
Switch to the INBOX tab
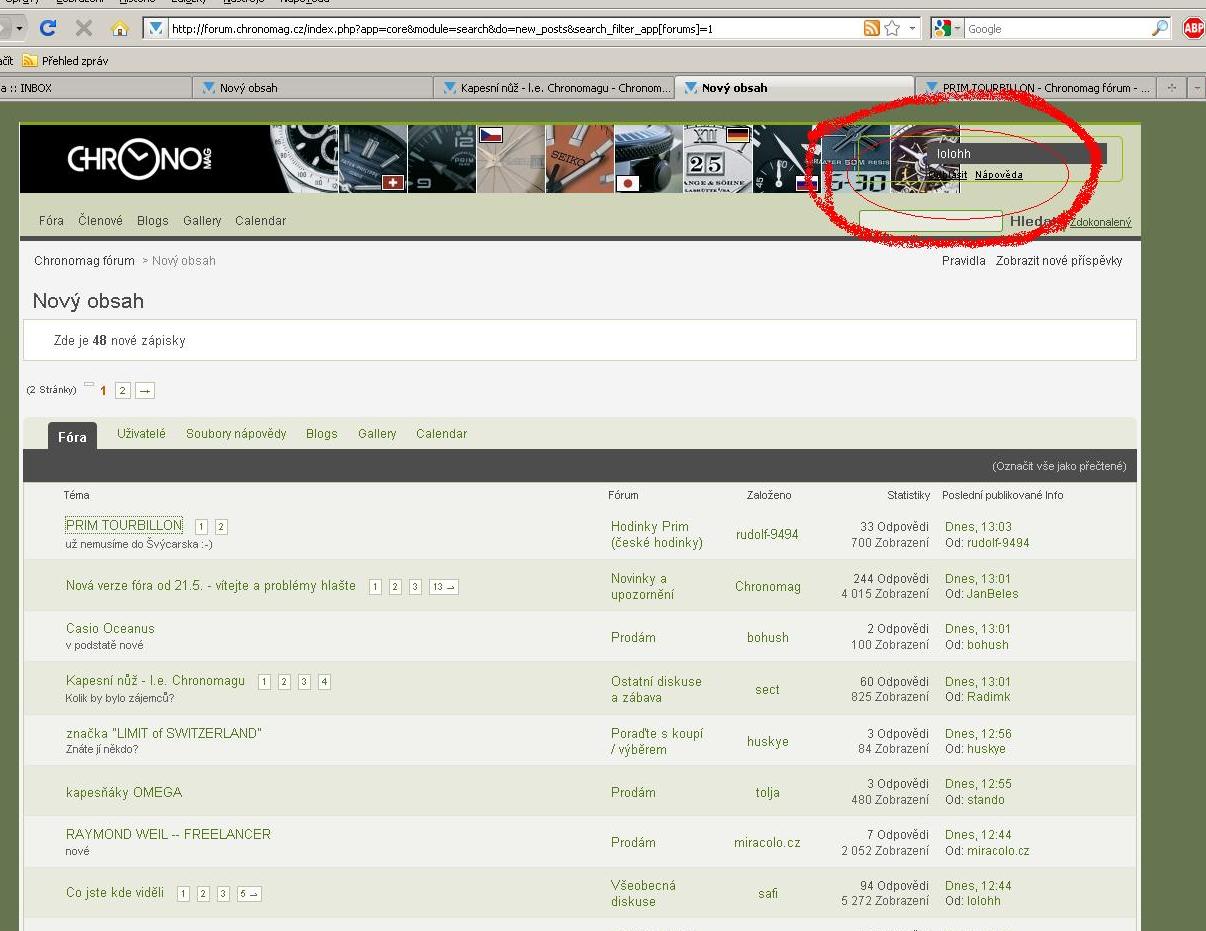tap(95, 88)
